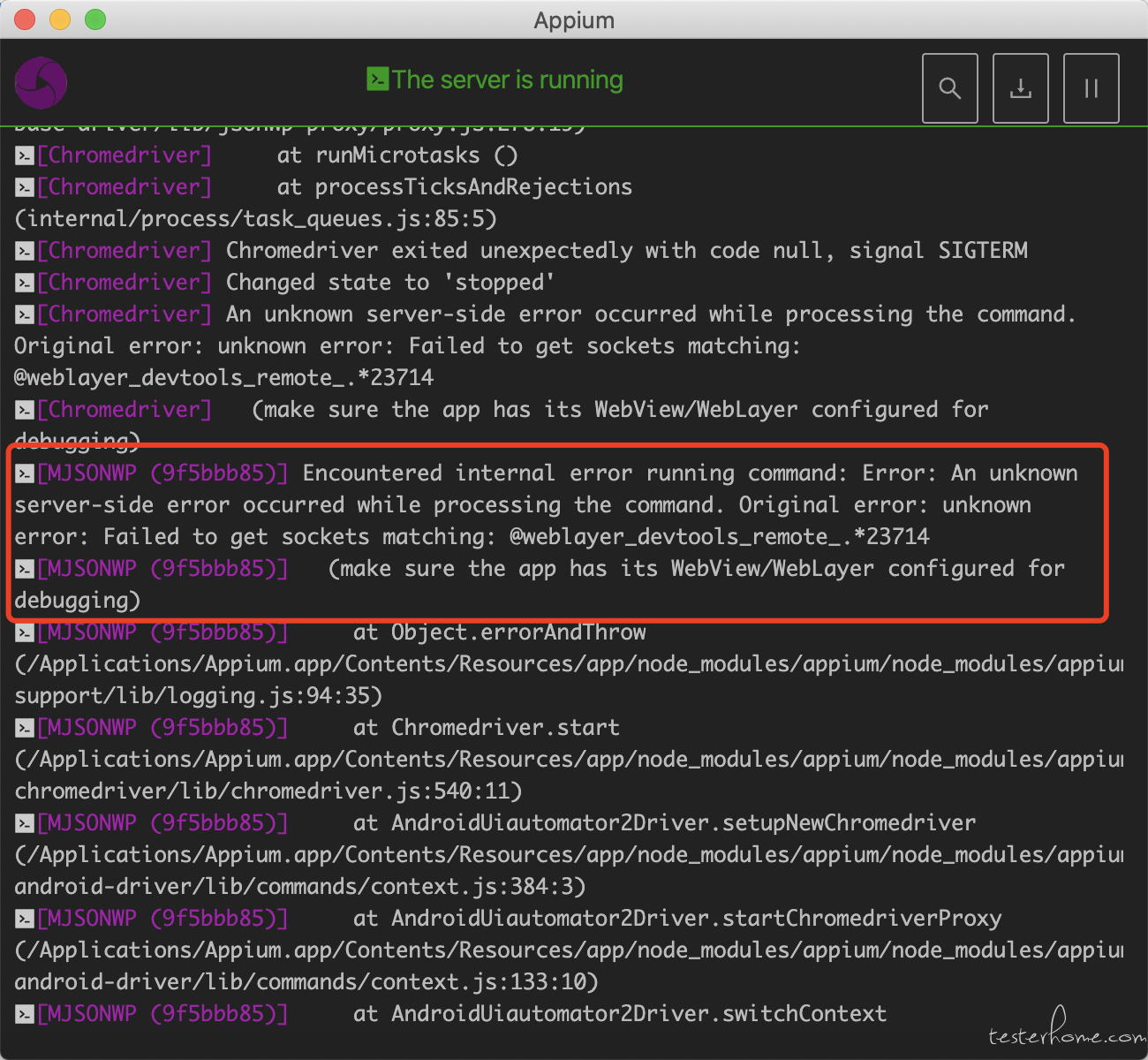Click the terminal icon beside server status
The height and width of the screenshot is (1060, 1148).
tap(377, 79)
